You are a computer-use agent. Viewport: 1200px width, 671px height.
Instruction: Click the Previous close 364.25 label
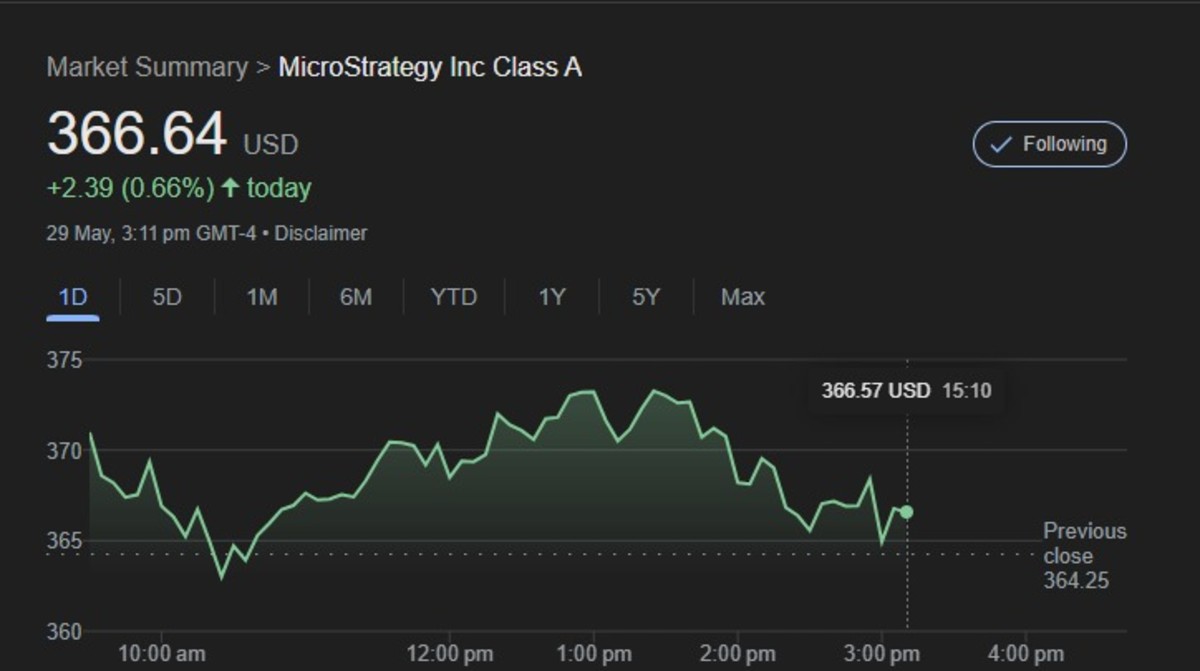[1084, 556]
